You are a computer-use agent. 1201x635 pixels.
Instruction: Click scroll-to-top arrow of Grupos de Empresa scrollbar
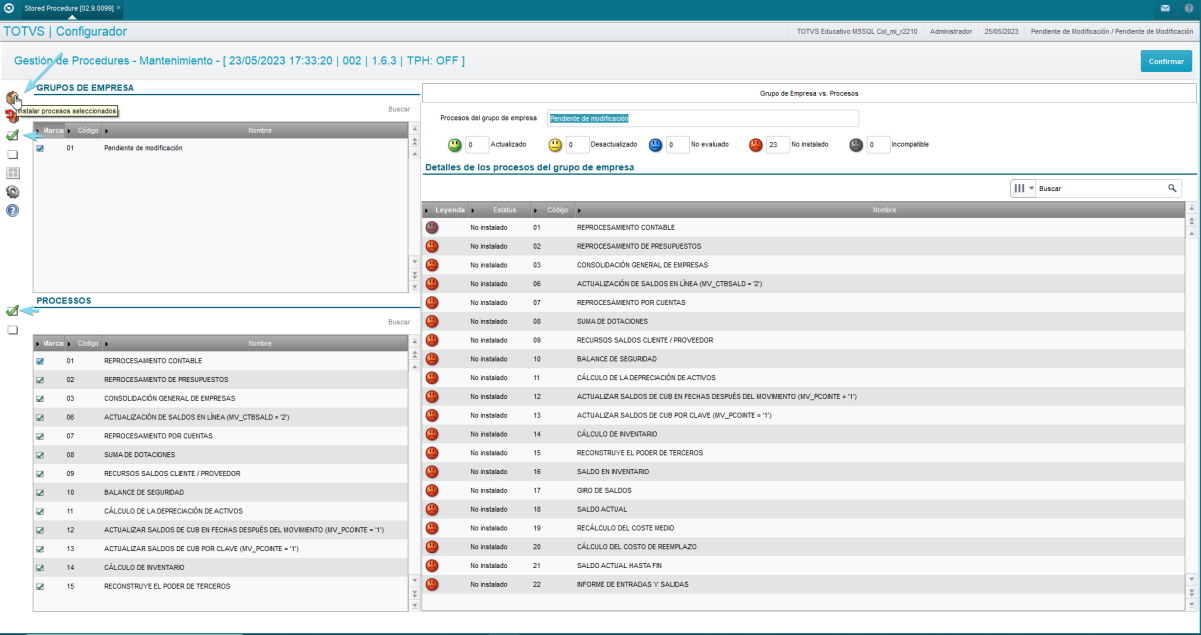coord(415,128)
